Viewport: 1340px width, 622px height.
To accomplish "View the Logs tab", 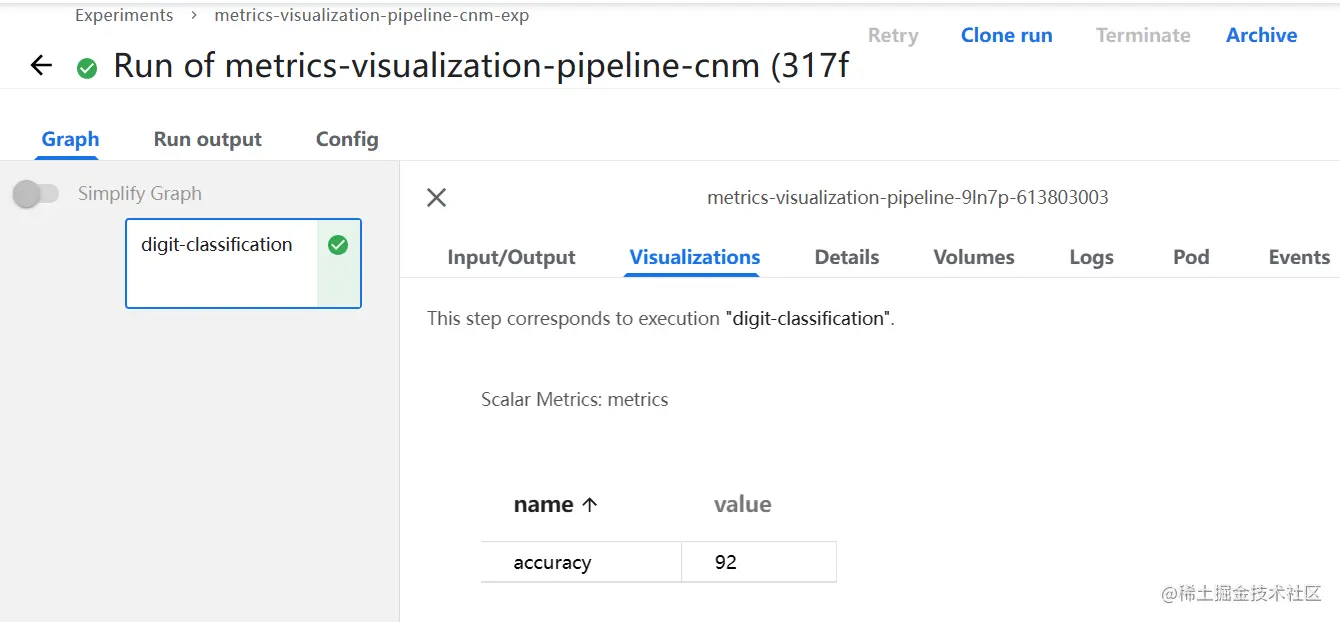I will click(1091, 258).
